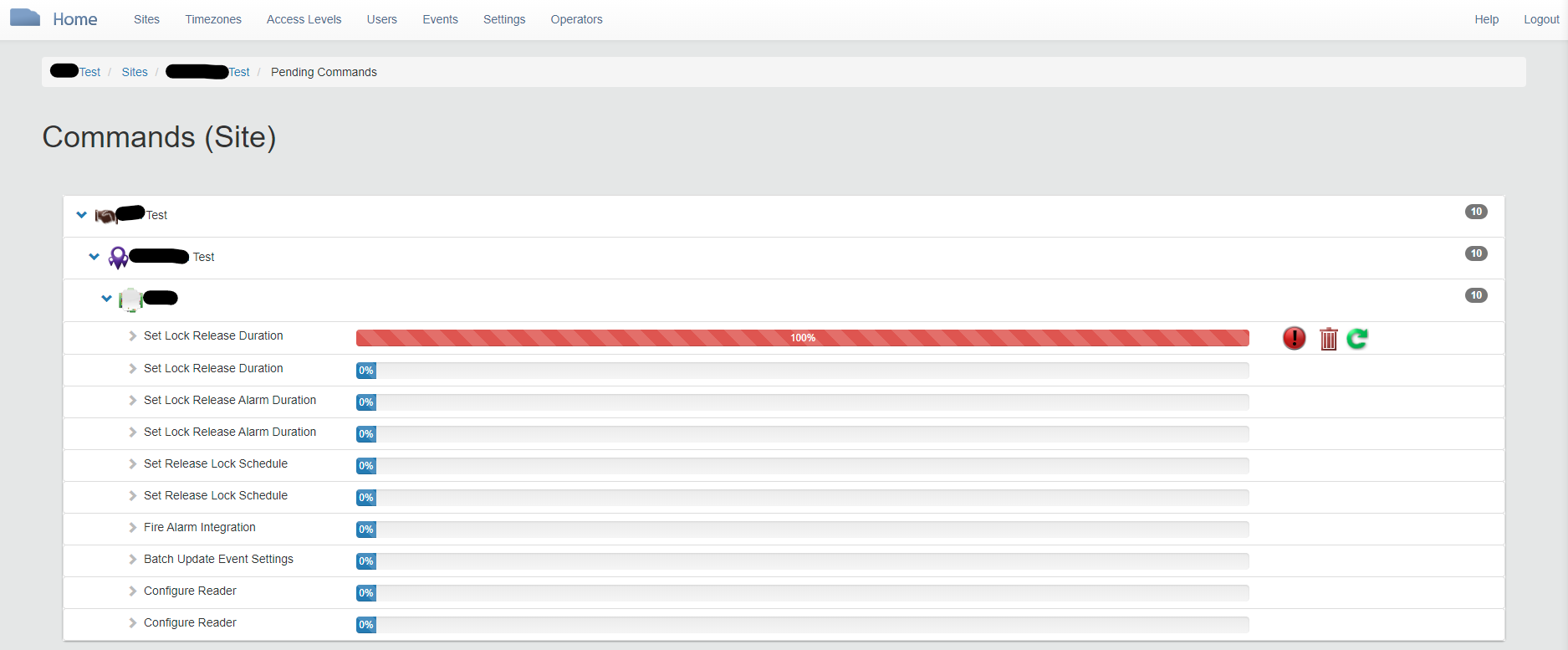The width and height of the screenshot is (1568, 650).
Task: Open the Operators menu
Action: point(576,19)
